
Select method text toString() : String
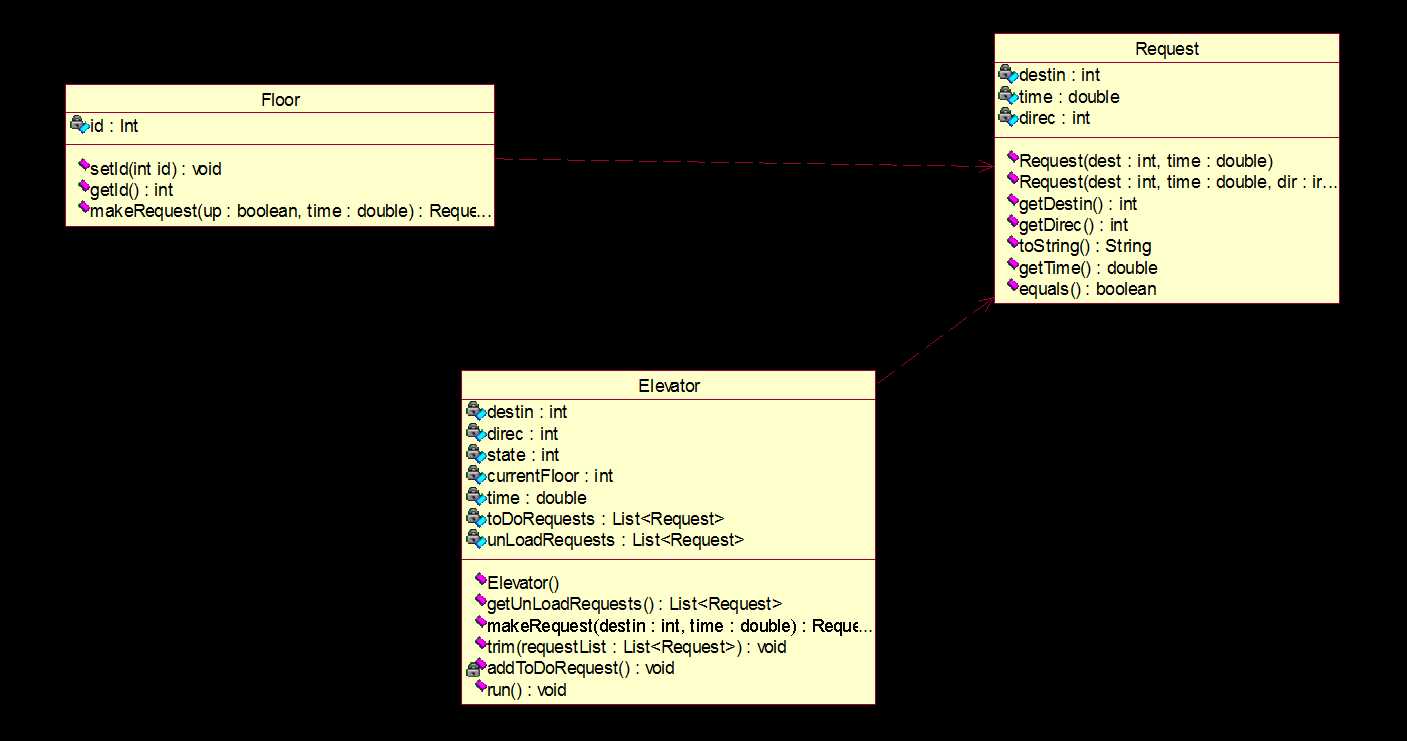tap(1085, 245)
